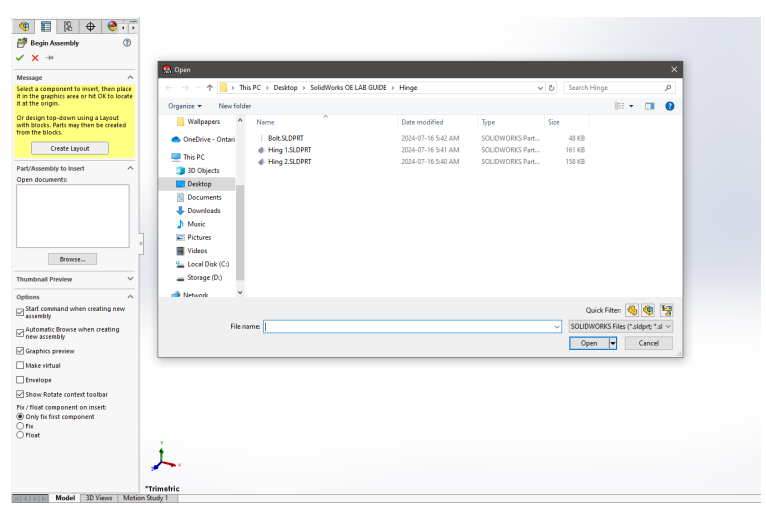Go forward in the Open dialog
The height and width of the screenshot is (510, 766).
185,88
